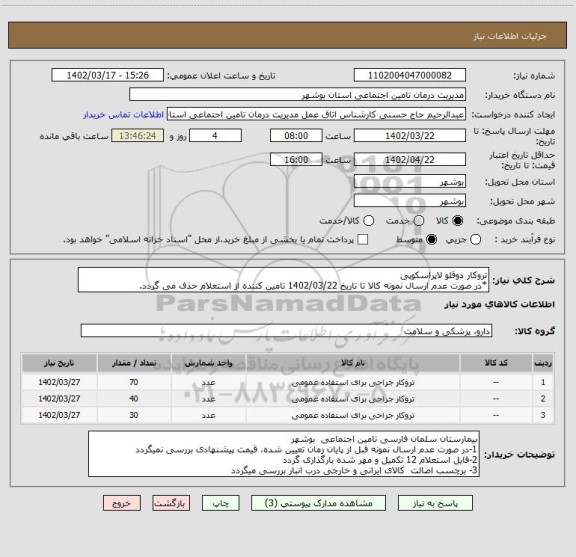Click the نام دستگاه خریدار field
576x557 pixels.
click(x=298, y=95)
